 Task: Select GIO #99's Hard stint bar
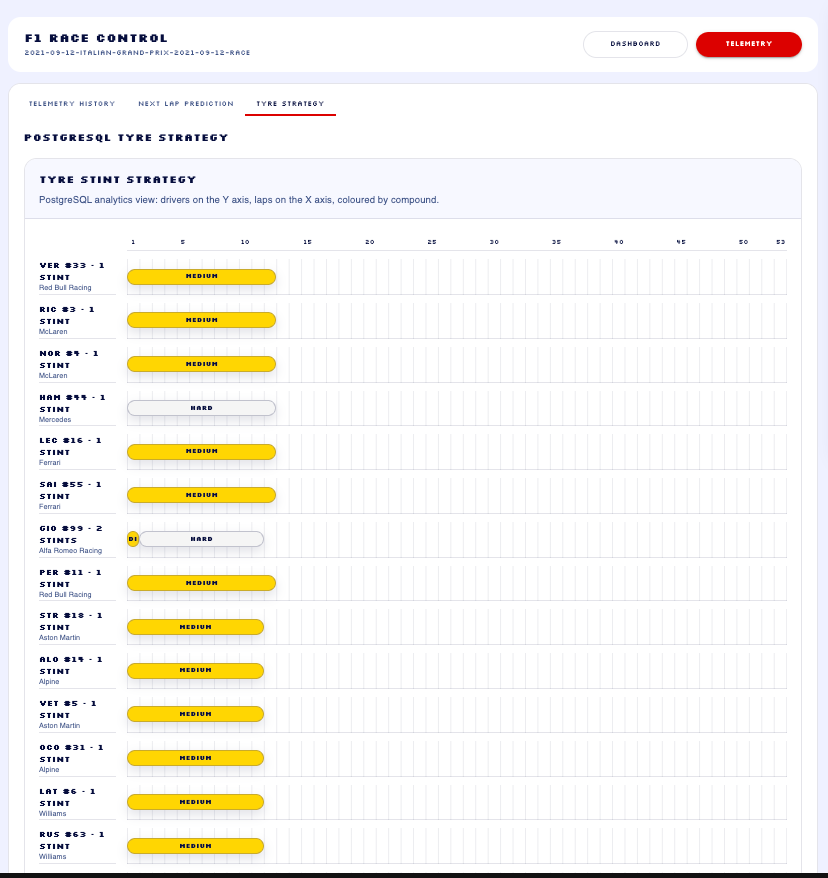pyautogui.click(x=202, y=539)
